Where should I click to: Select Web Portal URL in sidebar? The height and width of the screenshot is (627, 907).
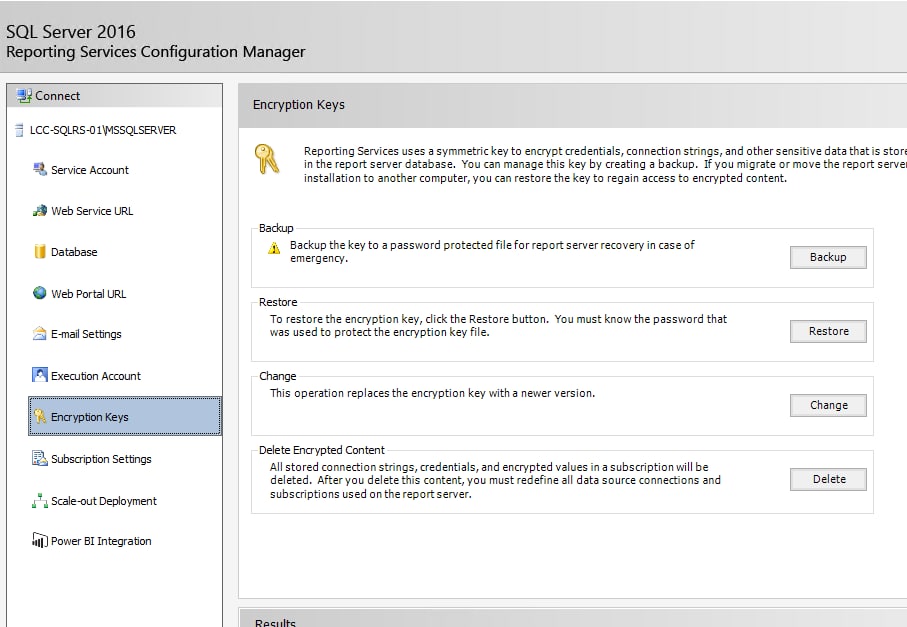pos(89,294)
